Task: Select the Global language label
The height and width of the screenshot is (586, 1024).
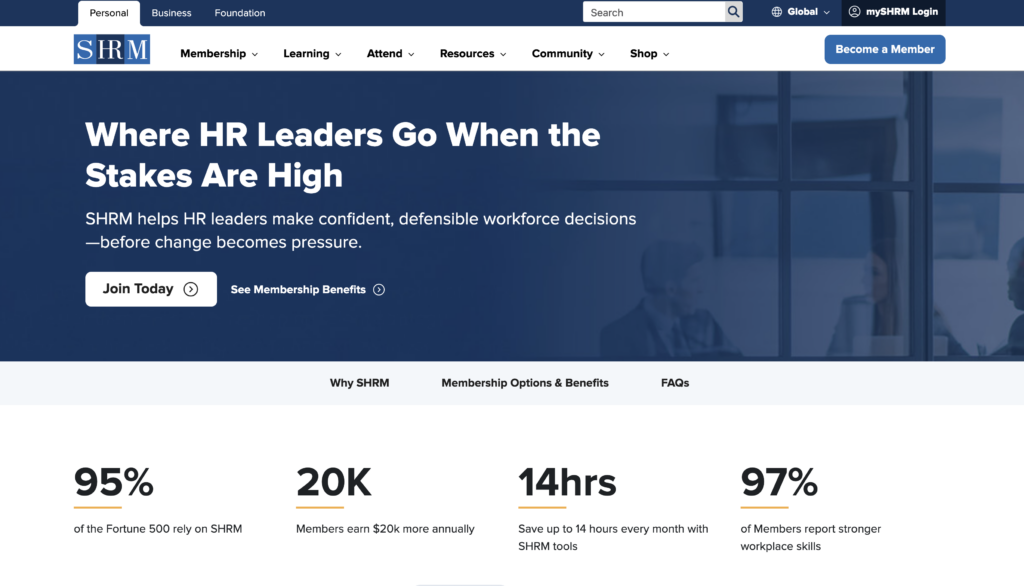Action: click(803, 12)
